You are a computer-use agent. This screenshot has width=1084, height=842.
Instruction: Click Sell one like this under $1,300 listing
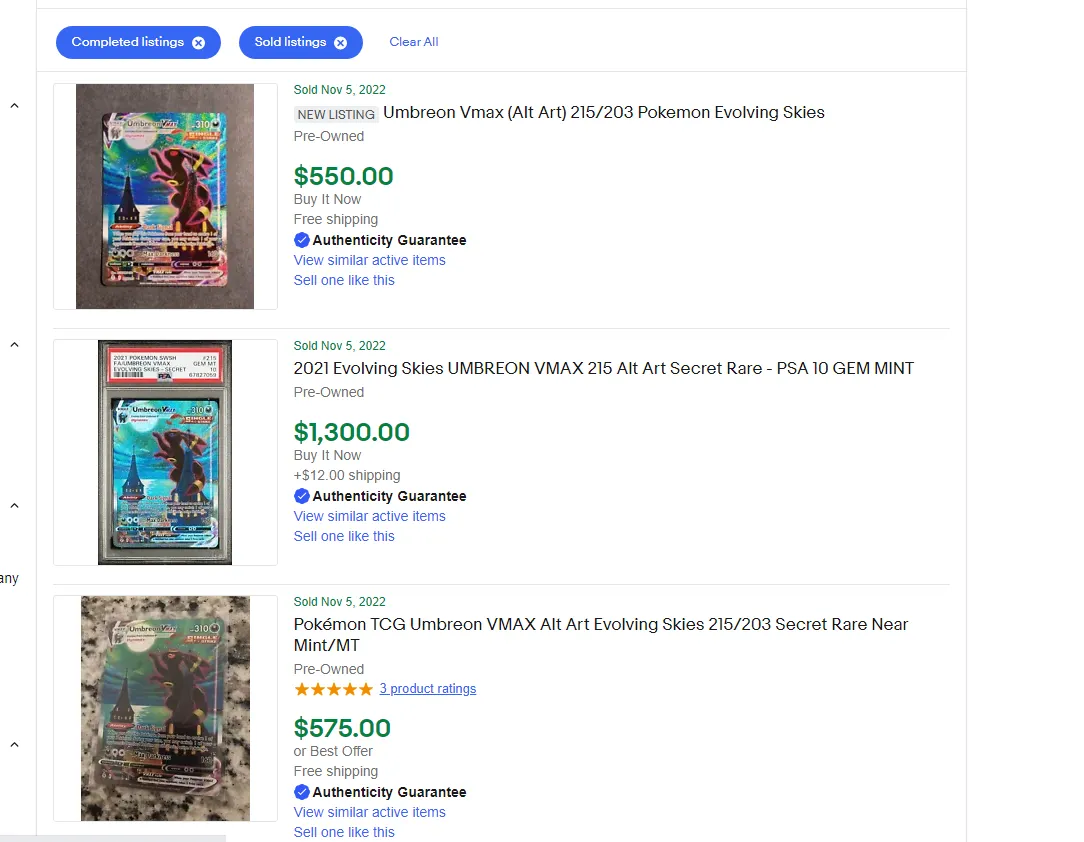[344, 536]
